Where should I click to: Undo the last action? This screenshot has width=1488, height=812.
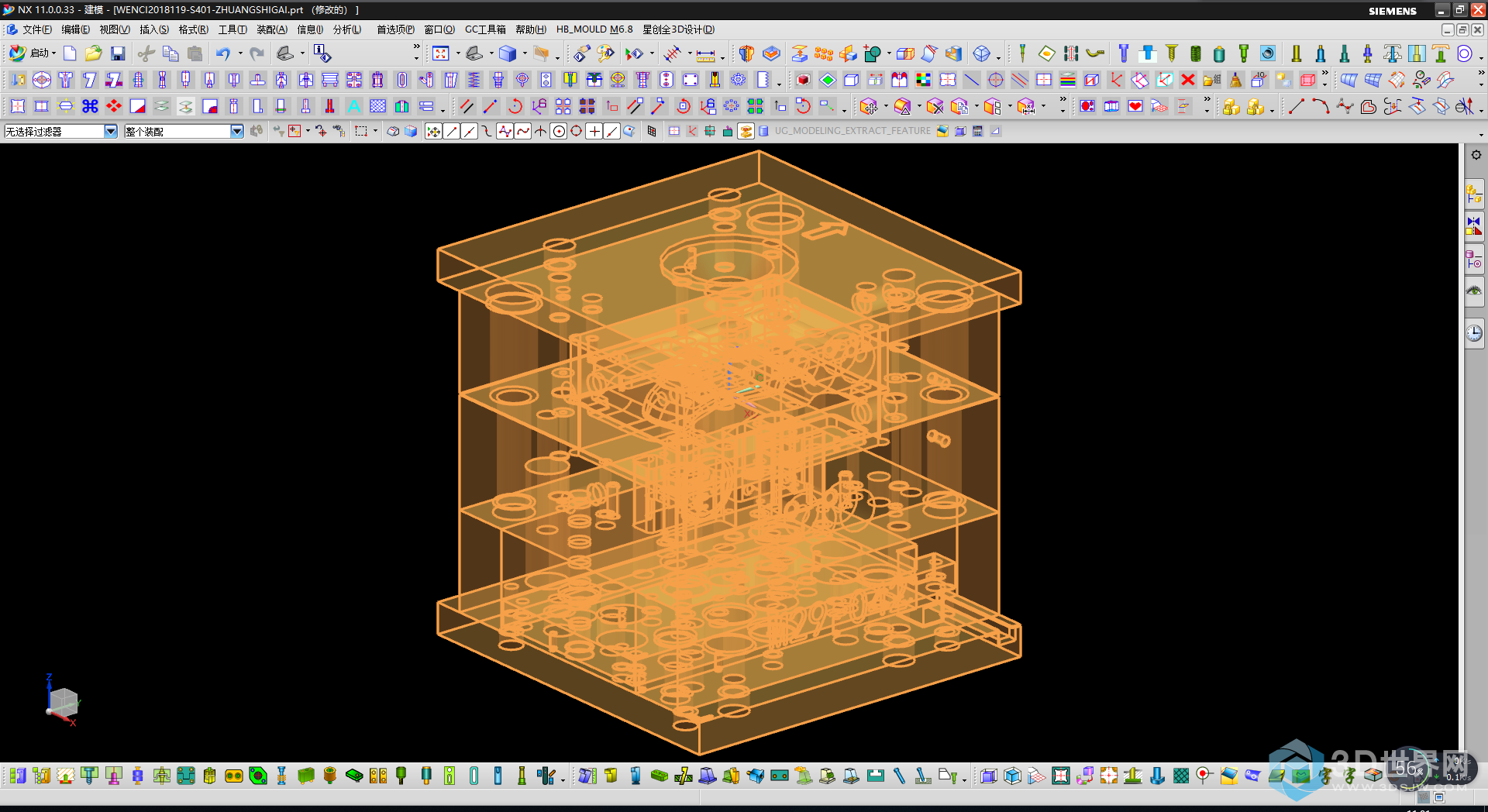(223, 53)
